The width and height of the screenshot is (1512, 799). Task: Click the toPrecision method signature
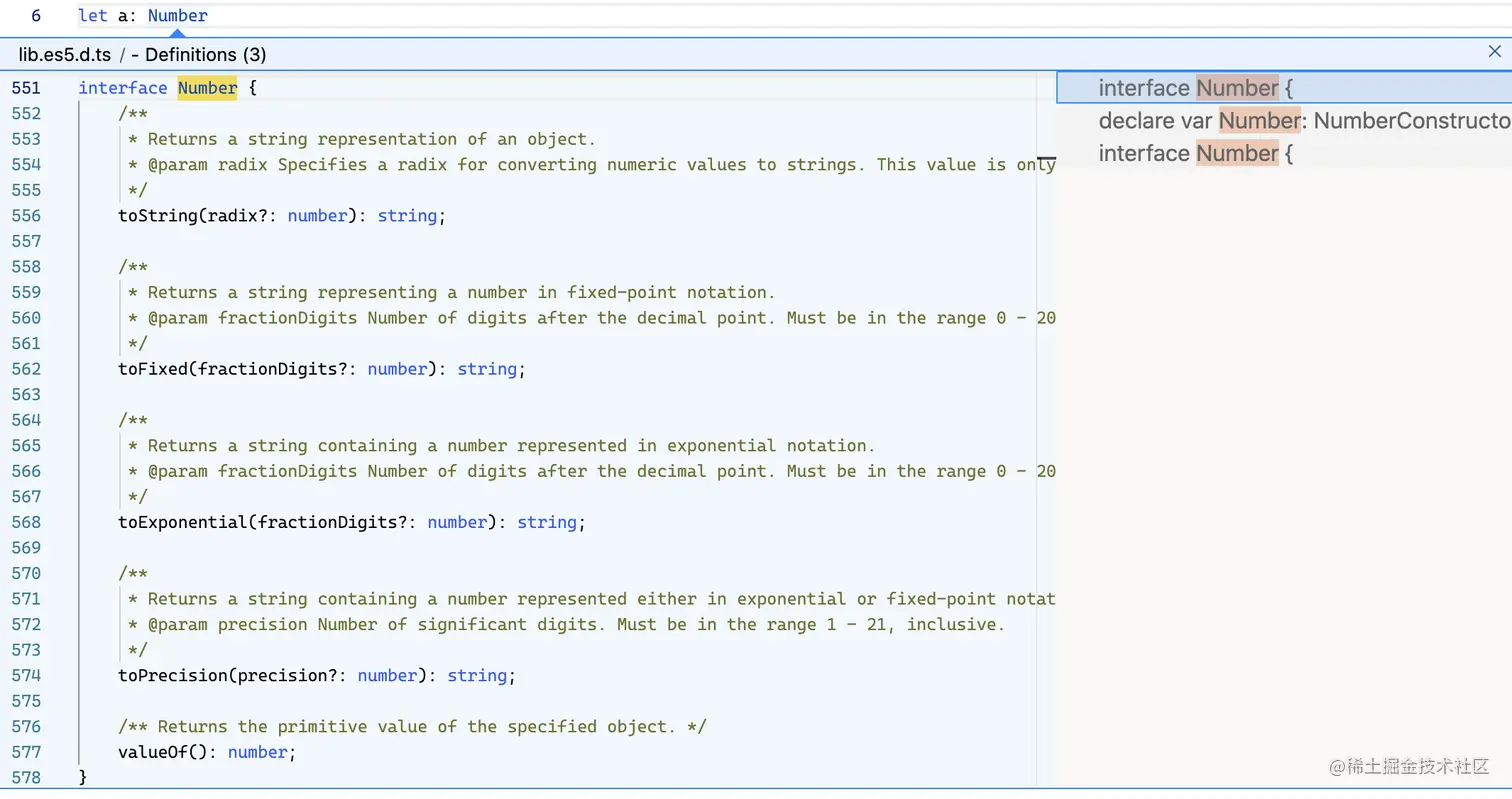pyautogui.click(x=316, y=675)
